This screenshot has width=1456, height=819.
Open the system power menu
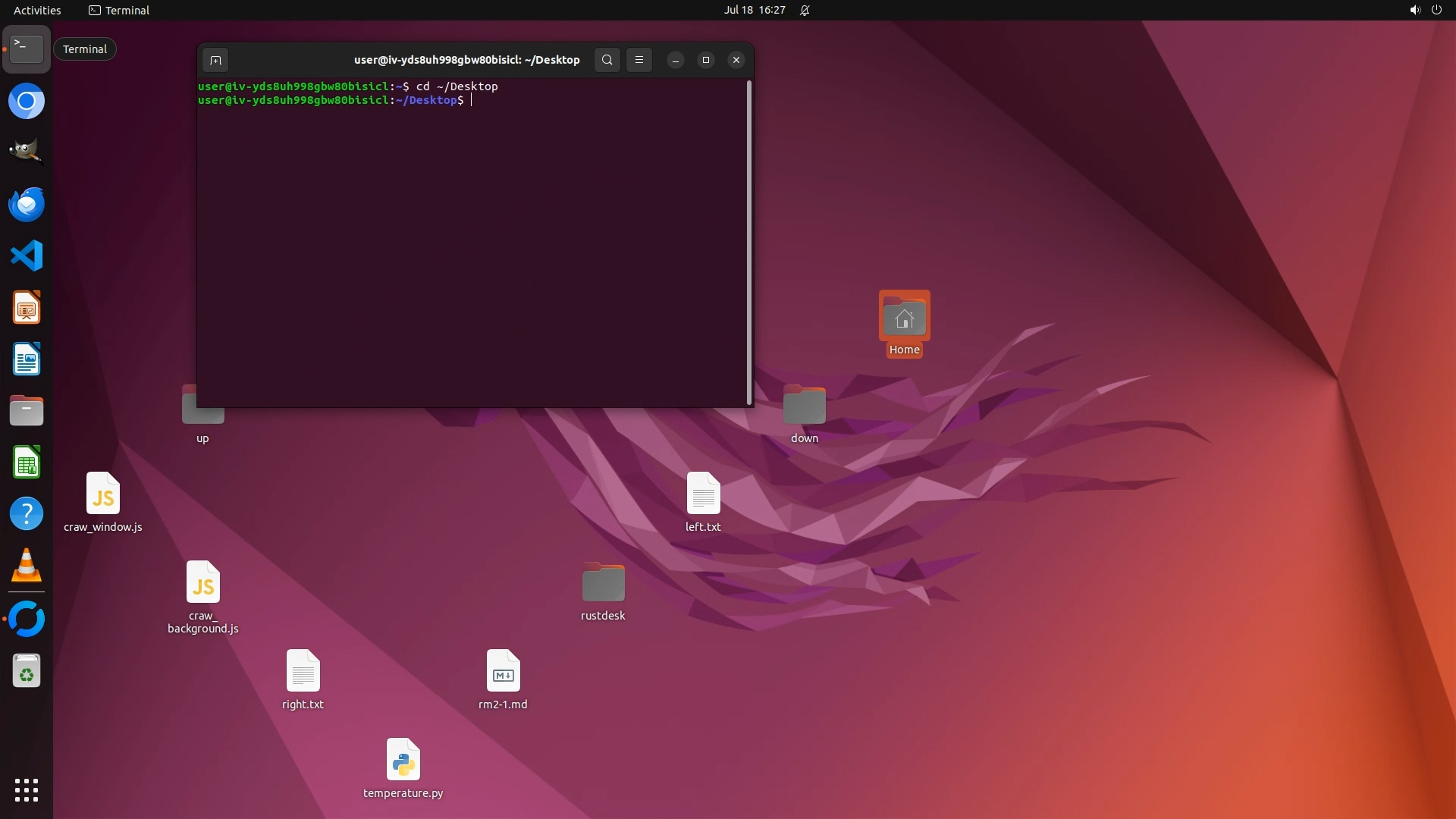pyautogui.click(x=1436, y=10)
